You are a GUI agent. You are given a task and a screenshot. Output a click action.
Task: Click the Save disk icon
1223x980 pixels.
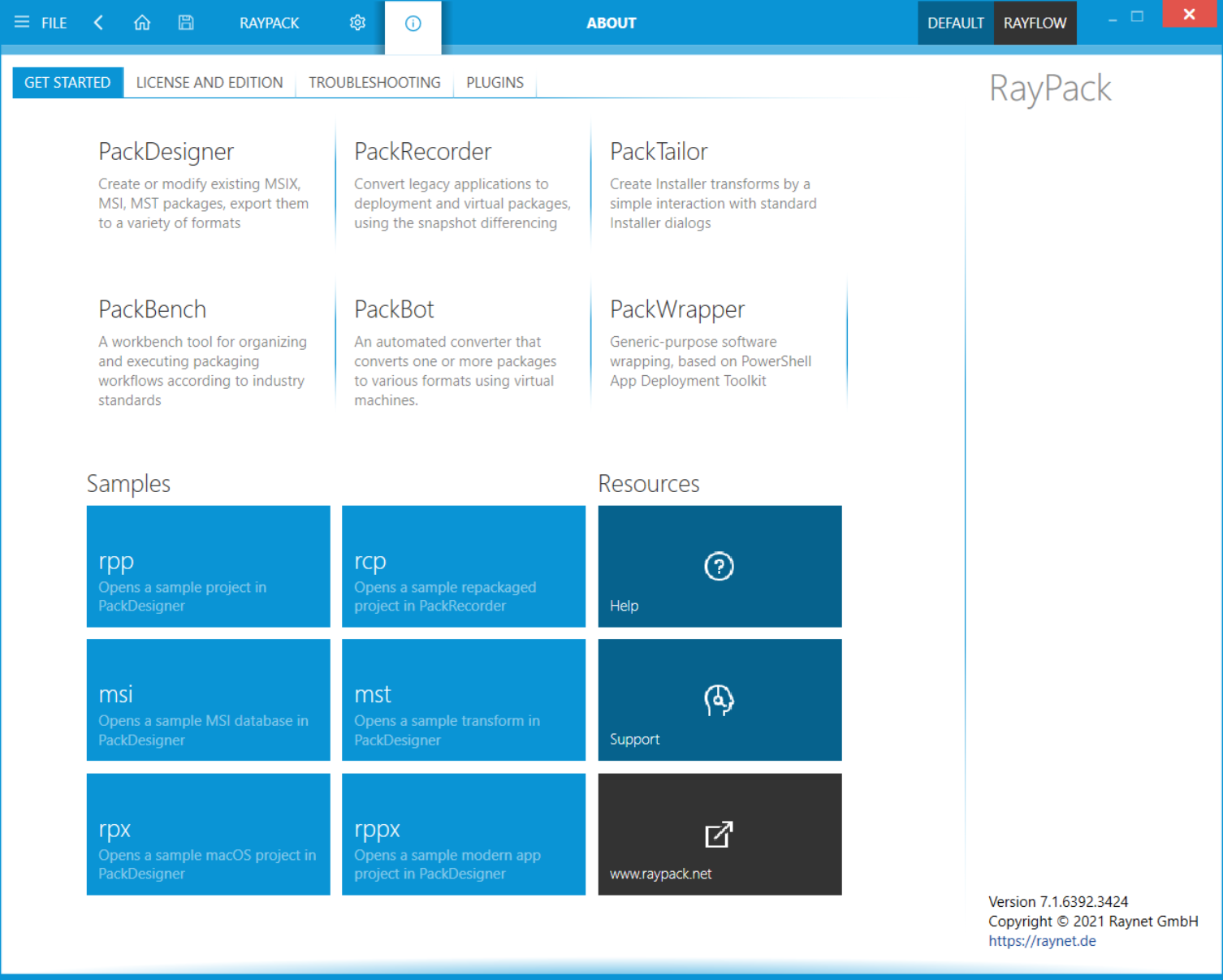(186, 22)
